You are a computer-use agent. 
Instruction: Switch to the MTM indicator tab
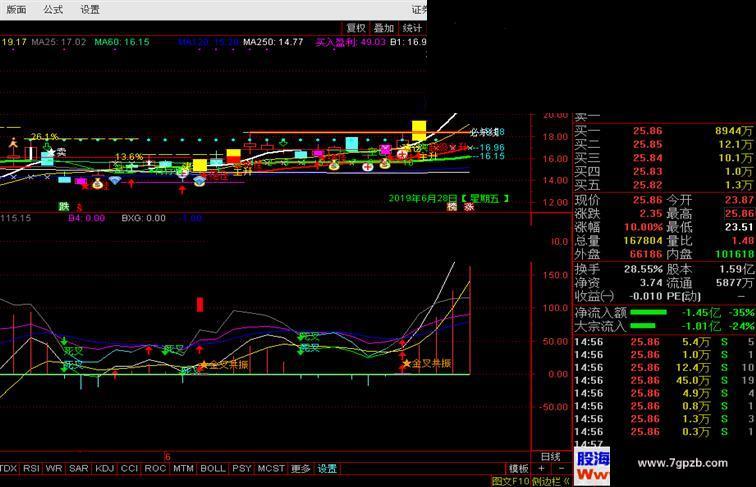pos(183,468)
